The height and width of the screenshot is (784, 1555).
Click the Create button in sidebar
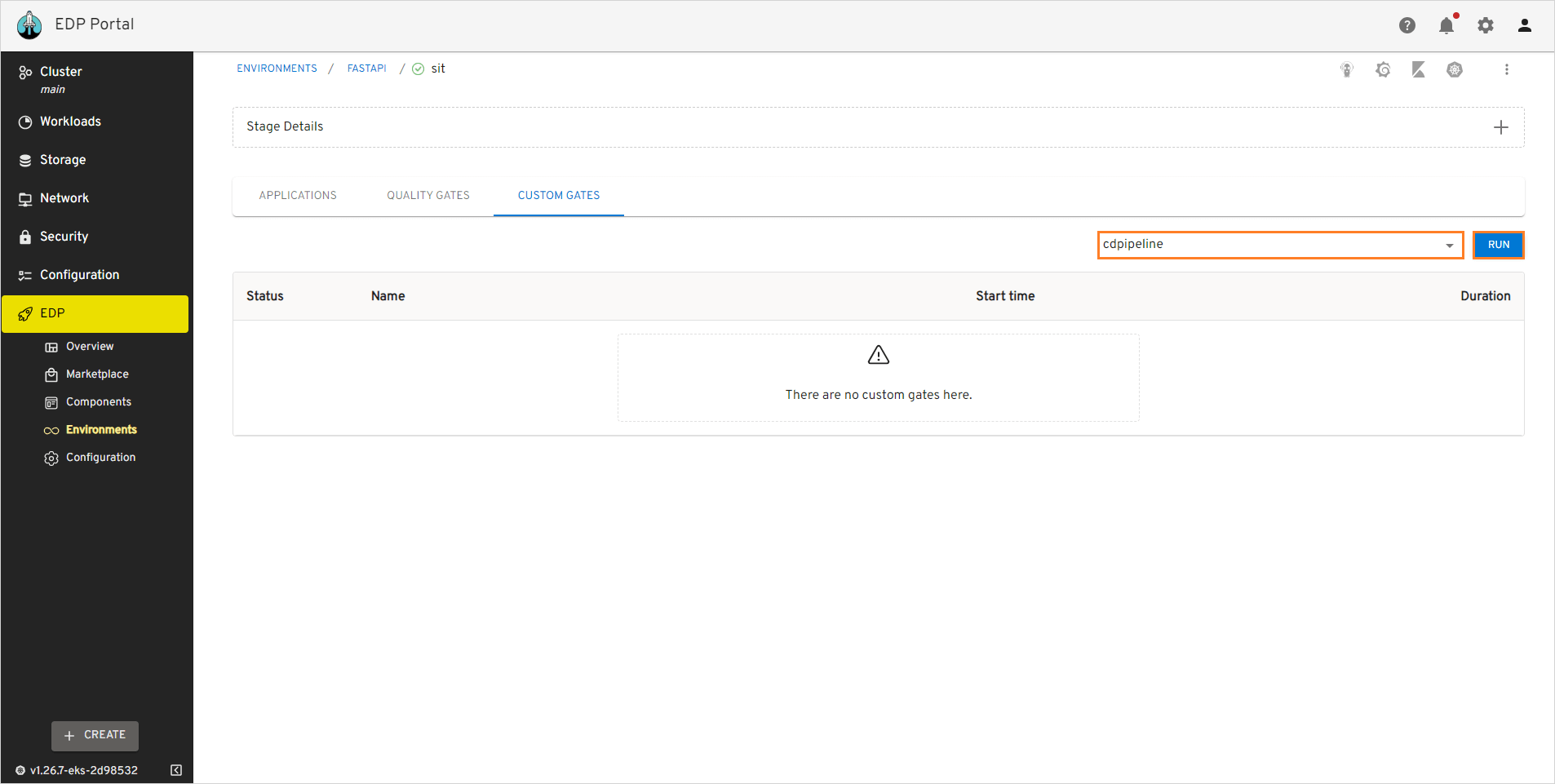coord(95,735)
